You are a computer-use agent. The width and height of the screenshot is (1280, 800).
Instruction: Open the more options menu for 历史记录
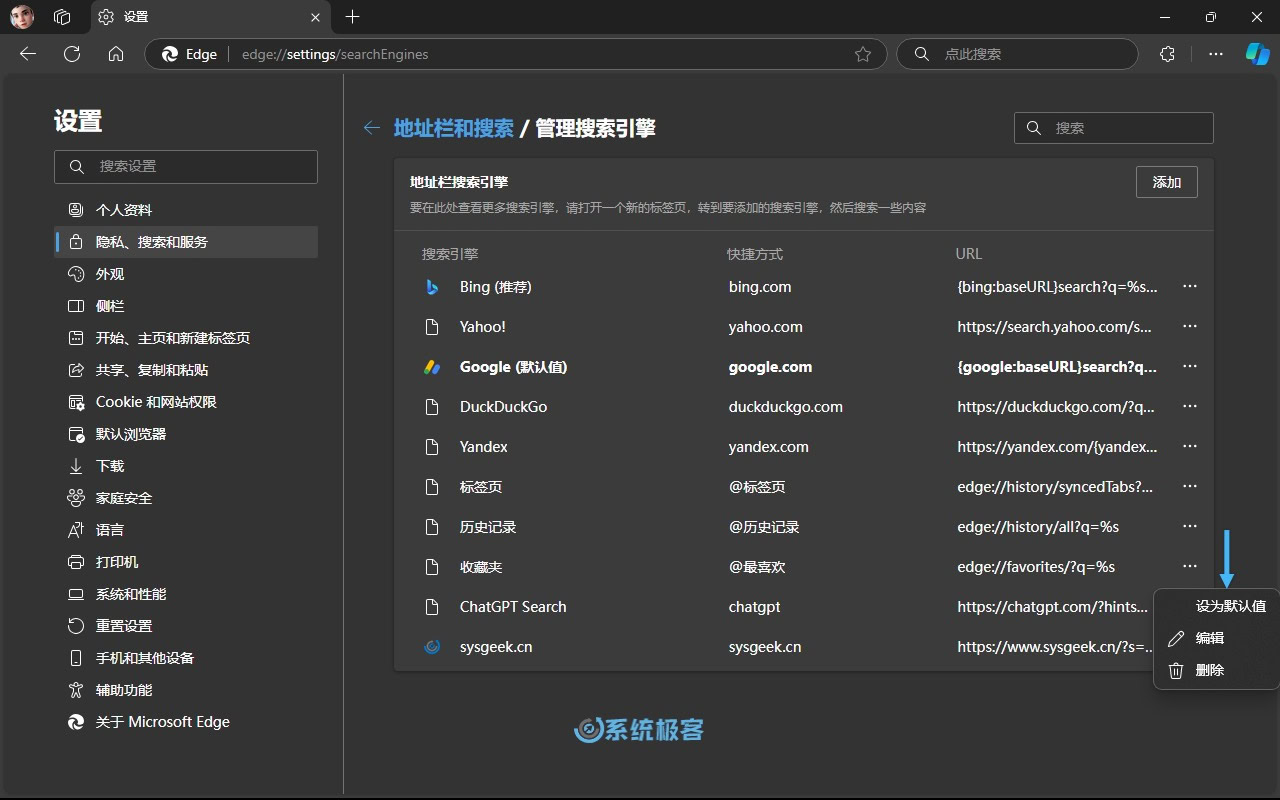1190,527
